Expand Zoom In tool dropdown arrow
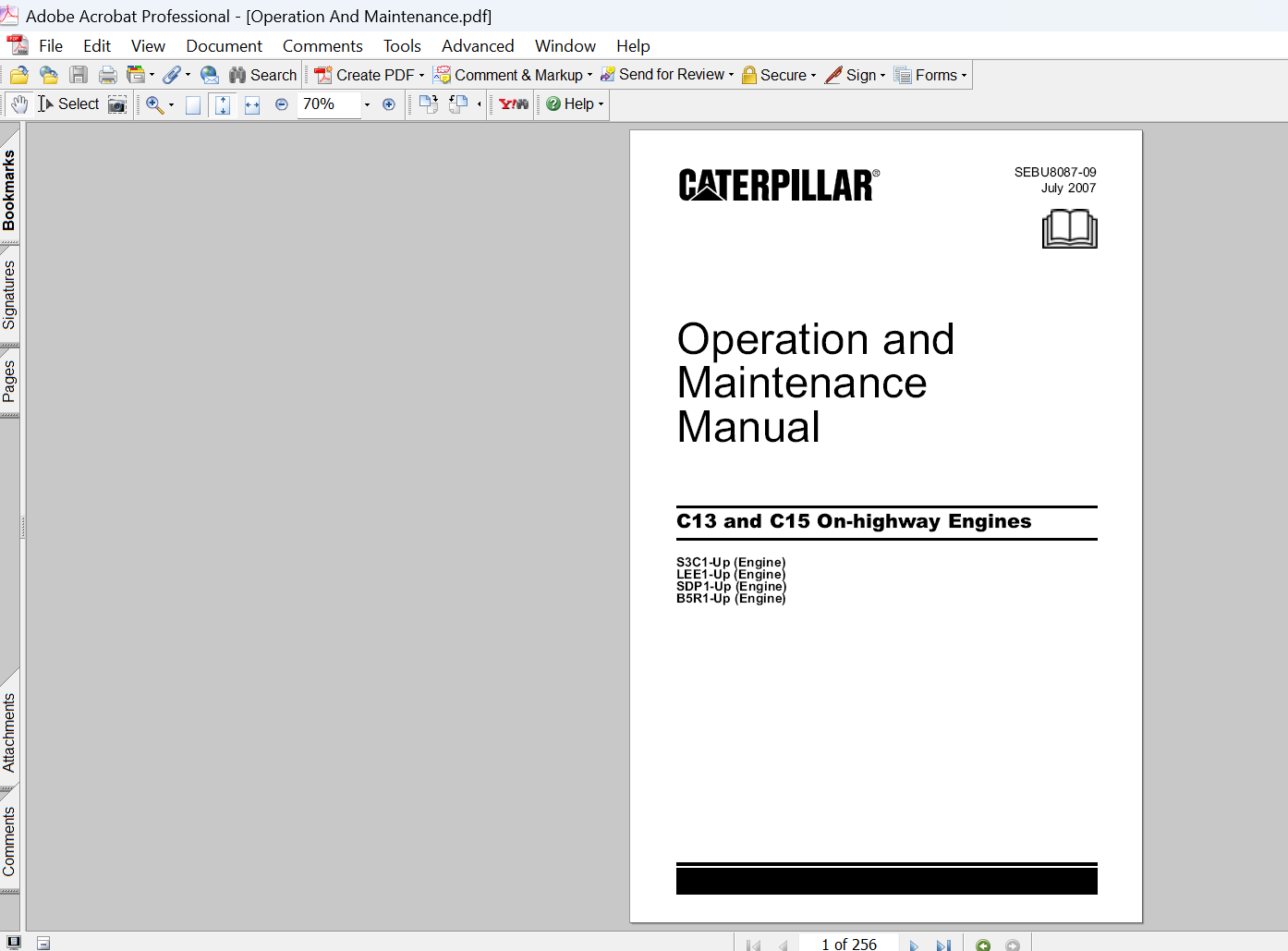Screen dimensions: 1288x951 171,104
